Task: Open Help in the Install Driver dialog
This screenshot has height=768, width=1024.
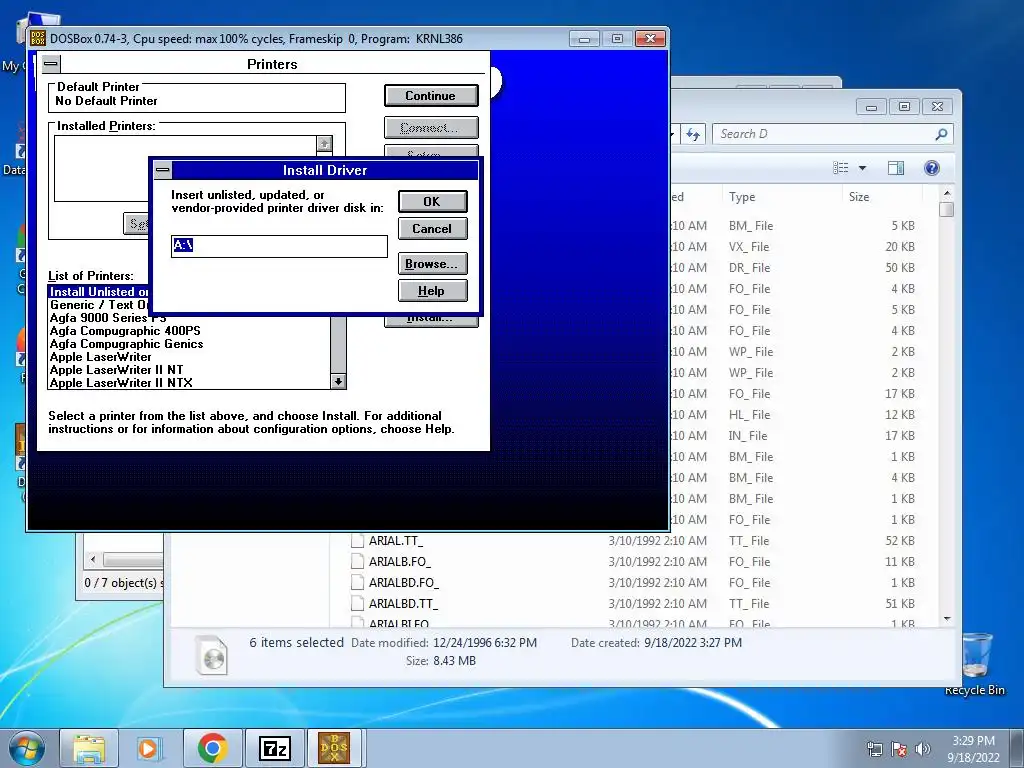Action: click(x=432, y=291)
